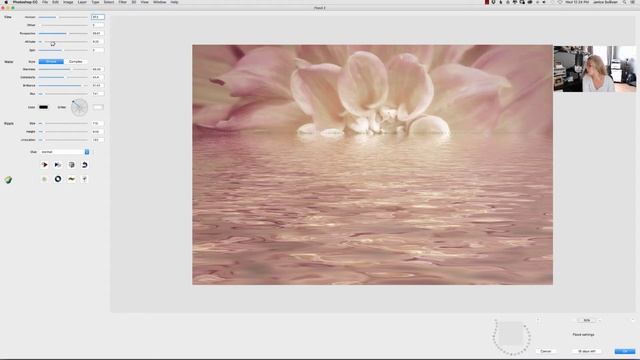
Task: Open the Edit menu
Action: click(56, 2)
